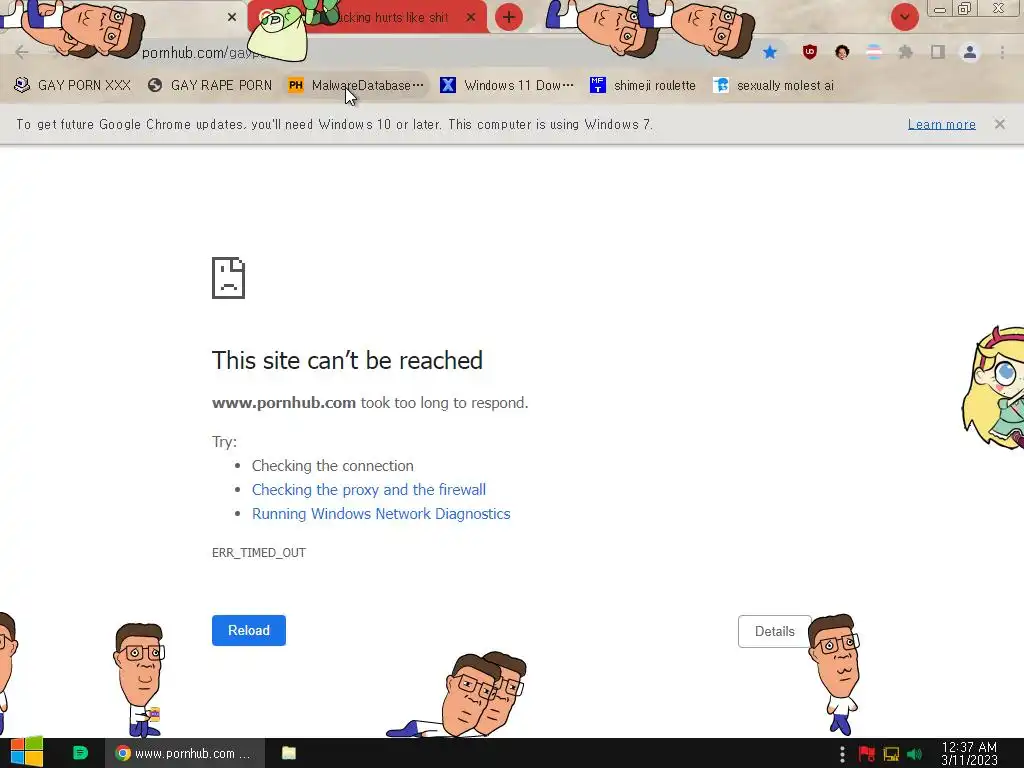Open the Details button

pyautogui.click(x=775, y=632)
